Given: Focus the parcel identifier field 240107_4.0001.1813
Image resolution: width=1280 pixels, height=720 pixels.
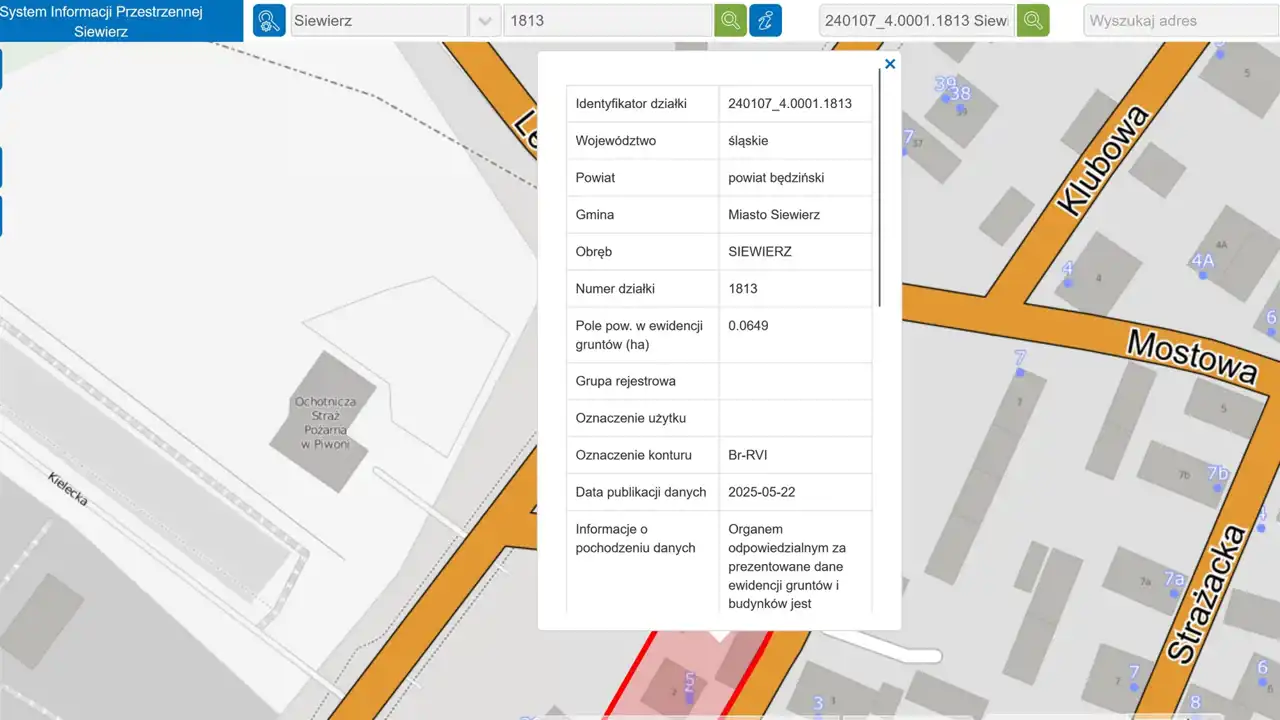Looking at the screenshot, I should (916, 21).
